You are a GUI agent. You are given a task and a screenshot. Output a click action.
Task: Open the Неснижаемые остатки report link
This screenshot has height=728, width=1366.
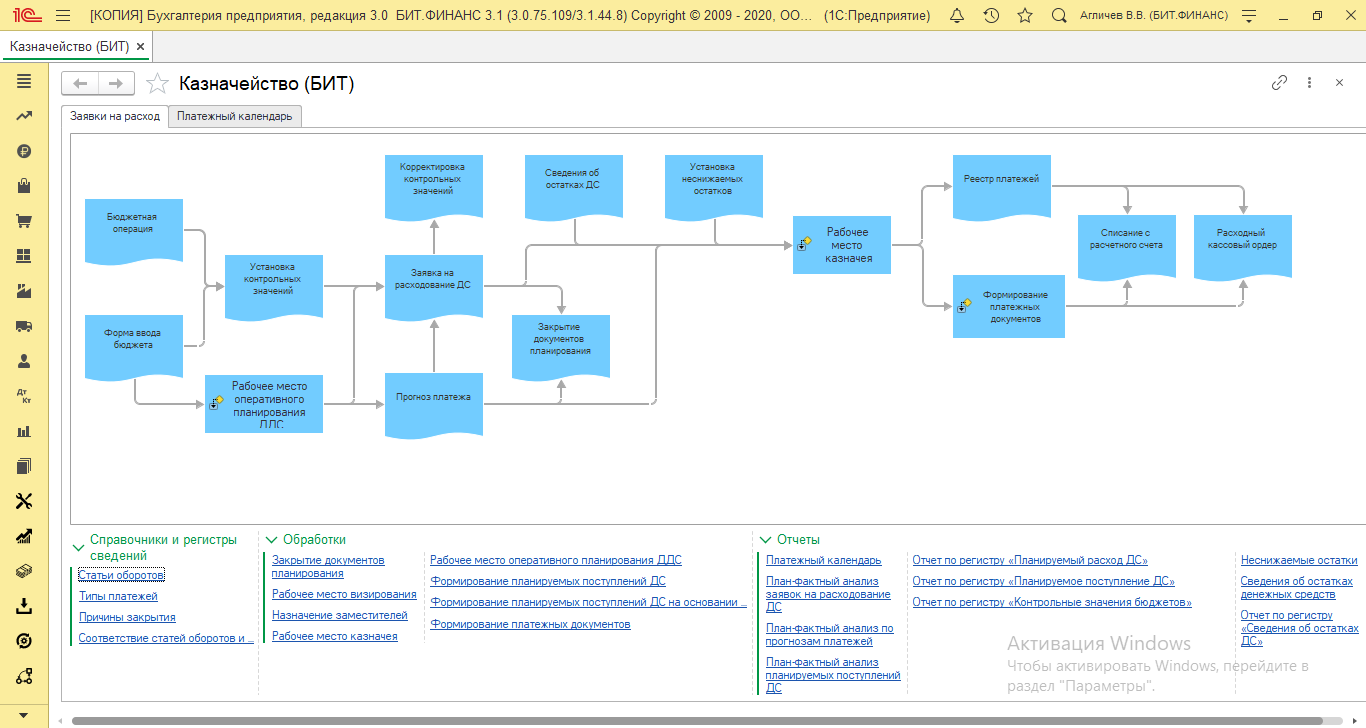pyautogui.click(x=1298, y=560)
